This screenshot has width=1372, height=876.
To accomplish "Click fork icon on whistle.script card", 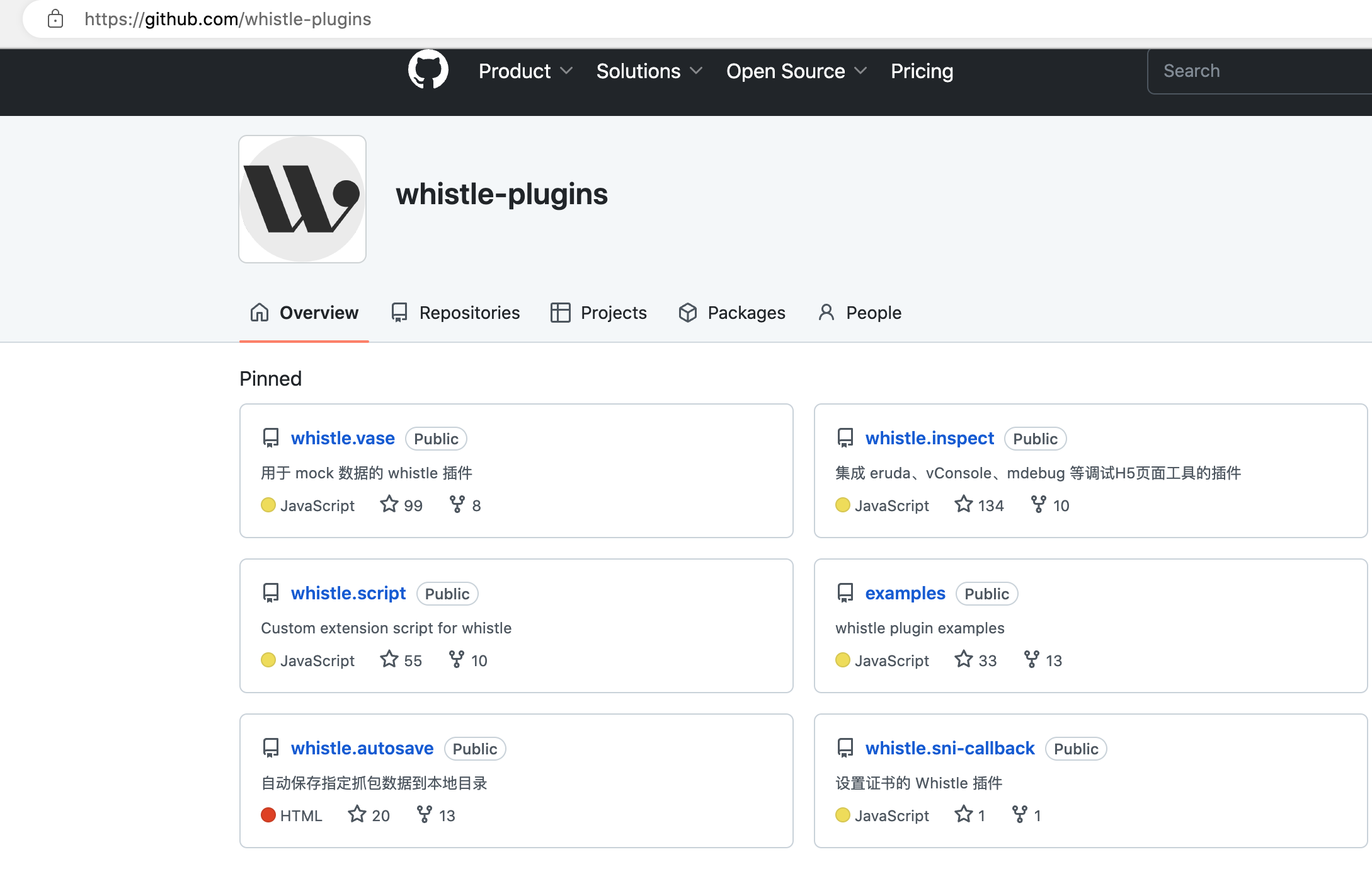I will [x=457, y=659].
